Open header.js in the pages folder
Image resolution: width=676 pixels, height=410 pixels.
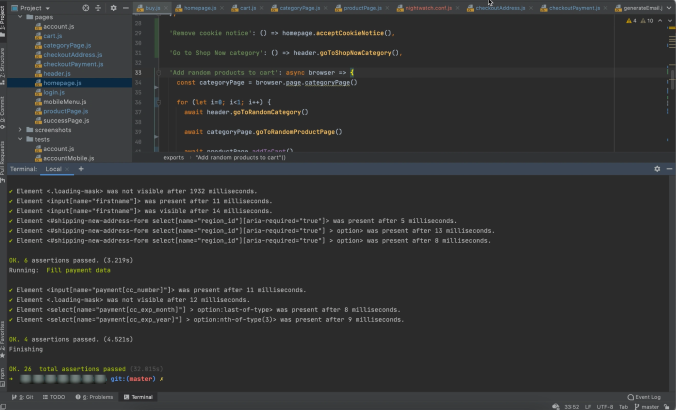(56, 73)
